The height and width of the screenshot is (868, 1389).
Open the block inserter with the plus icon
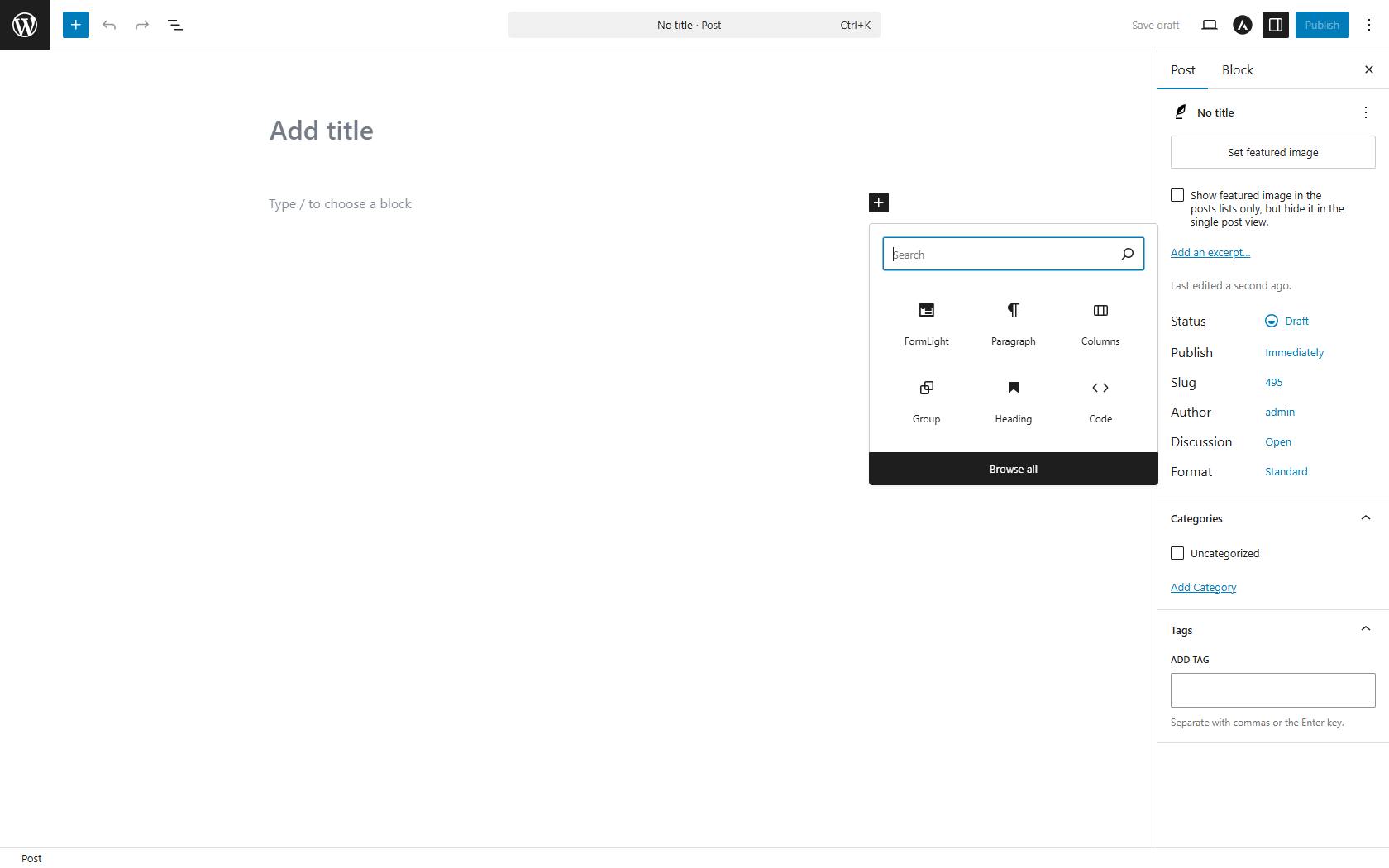click(x=75, y=25)
